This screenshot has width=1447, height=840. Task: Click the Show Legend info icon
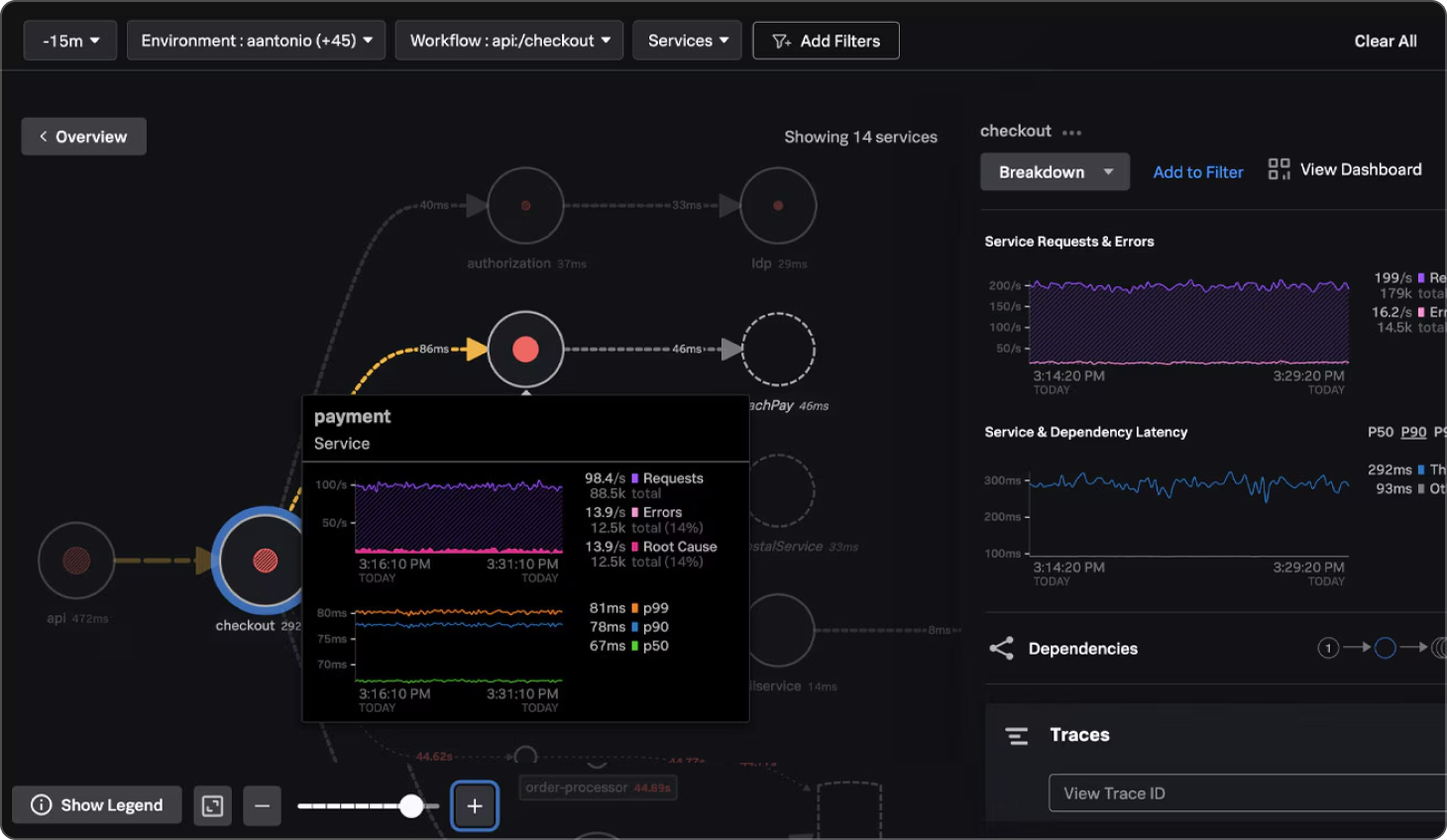pos(41,804)
